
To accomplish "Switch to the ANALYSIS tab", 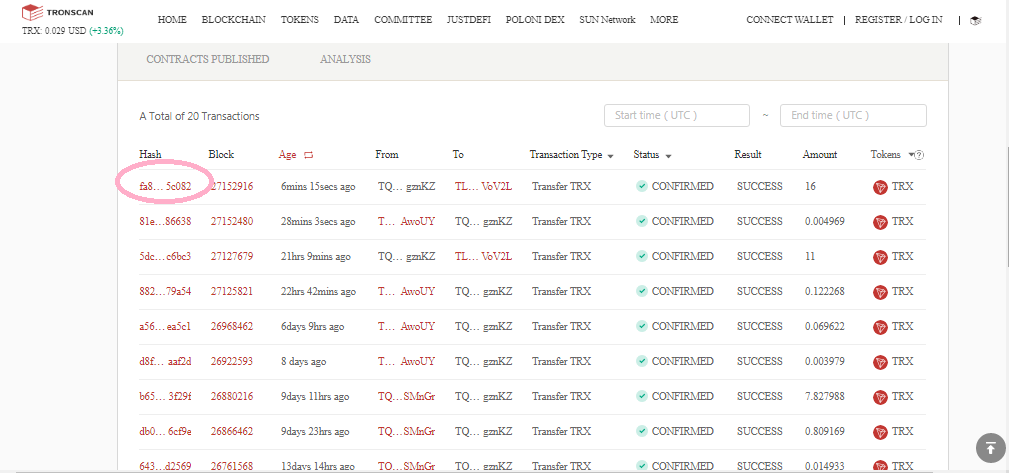I will tap(346, 59).
